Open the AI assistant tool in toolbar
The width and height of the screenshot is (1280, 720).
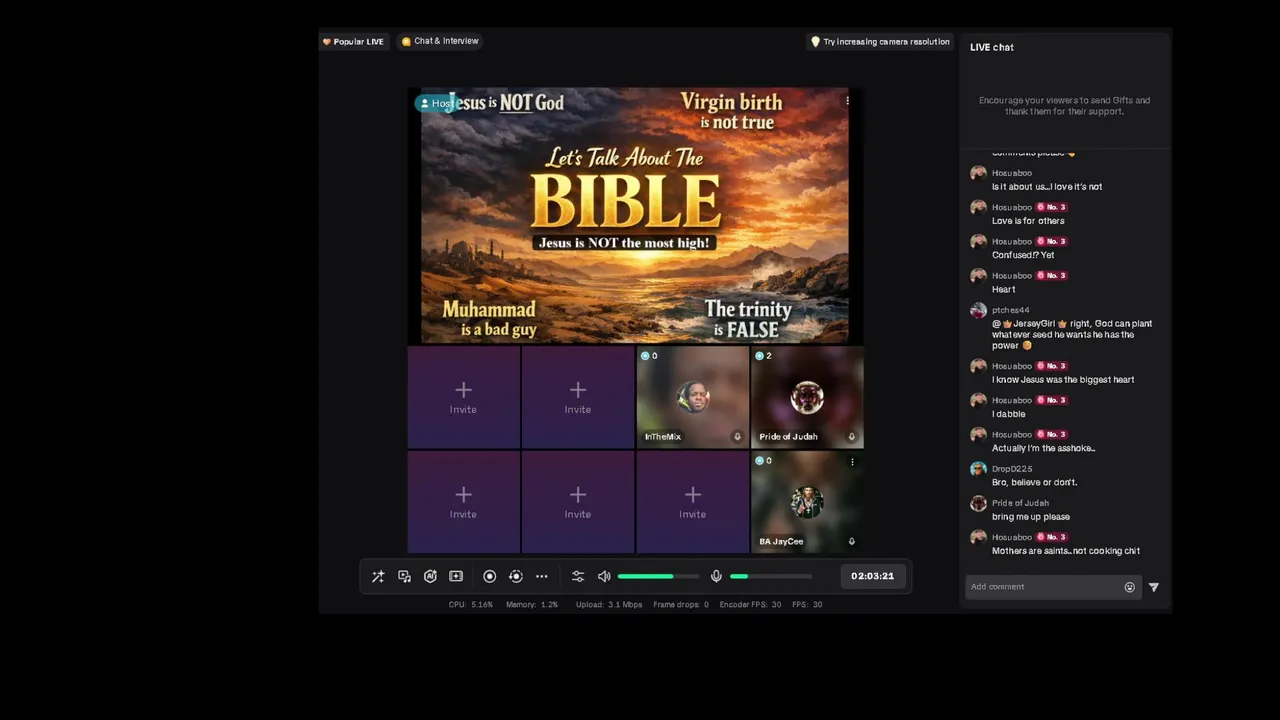pos(430,577)
